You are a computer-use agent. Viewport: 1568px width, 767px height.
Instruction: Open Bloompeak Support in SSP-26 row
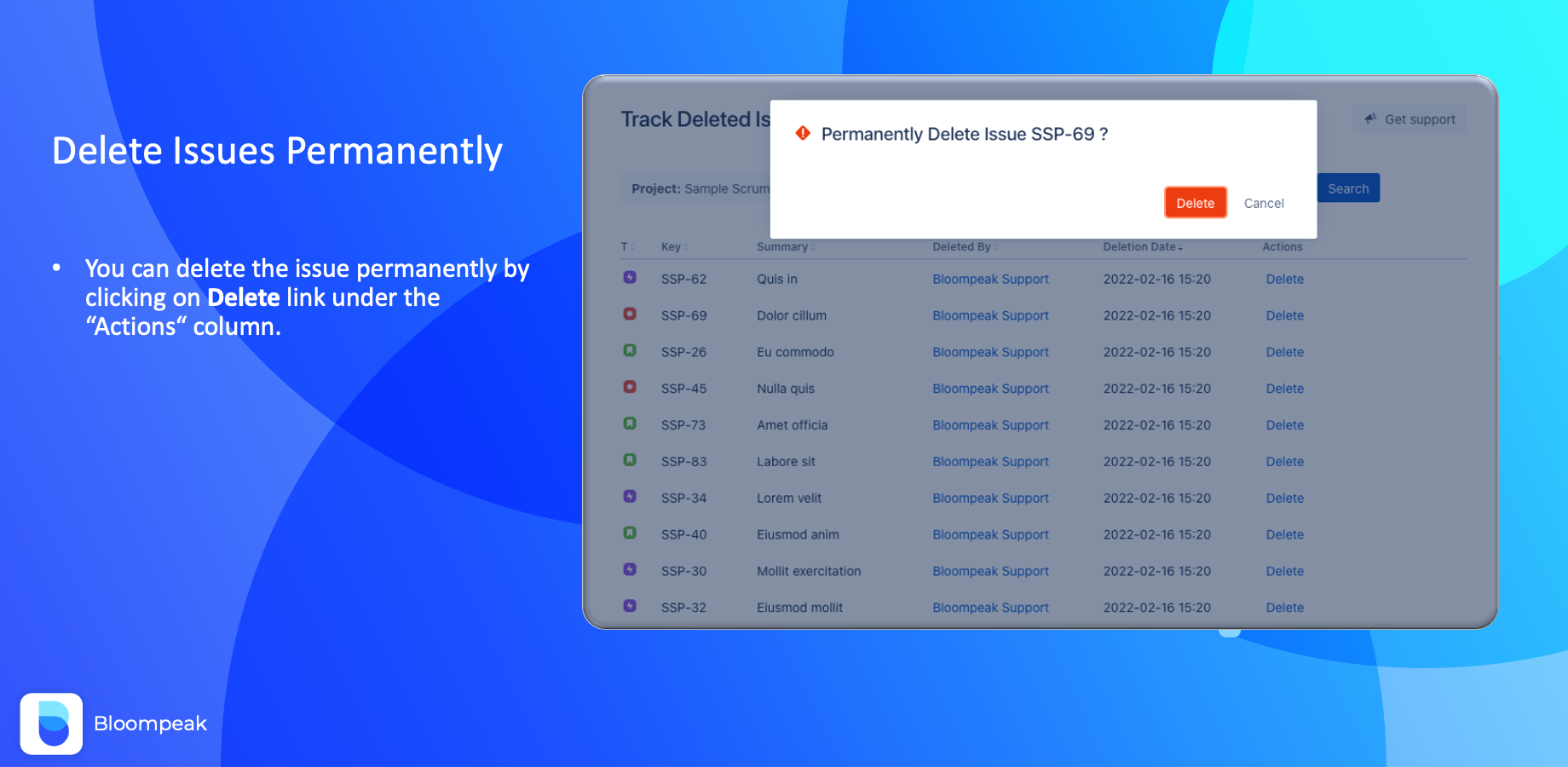point(990,352)
